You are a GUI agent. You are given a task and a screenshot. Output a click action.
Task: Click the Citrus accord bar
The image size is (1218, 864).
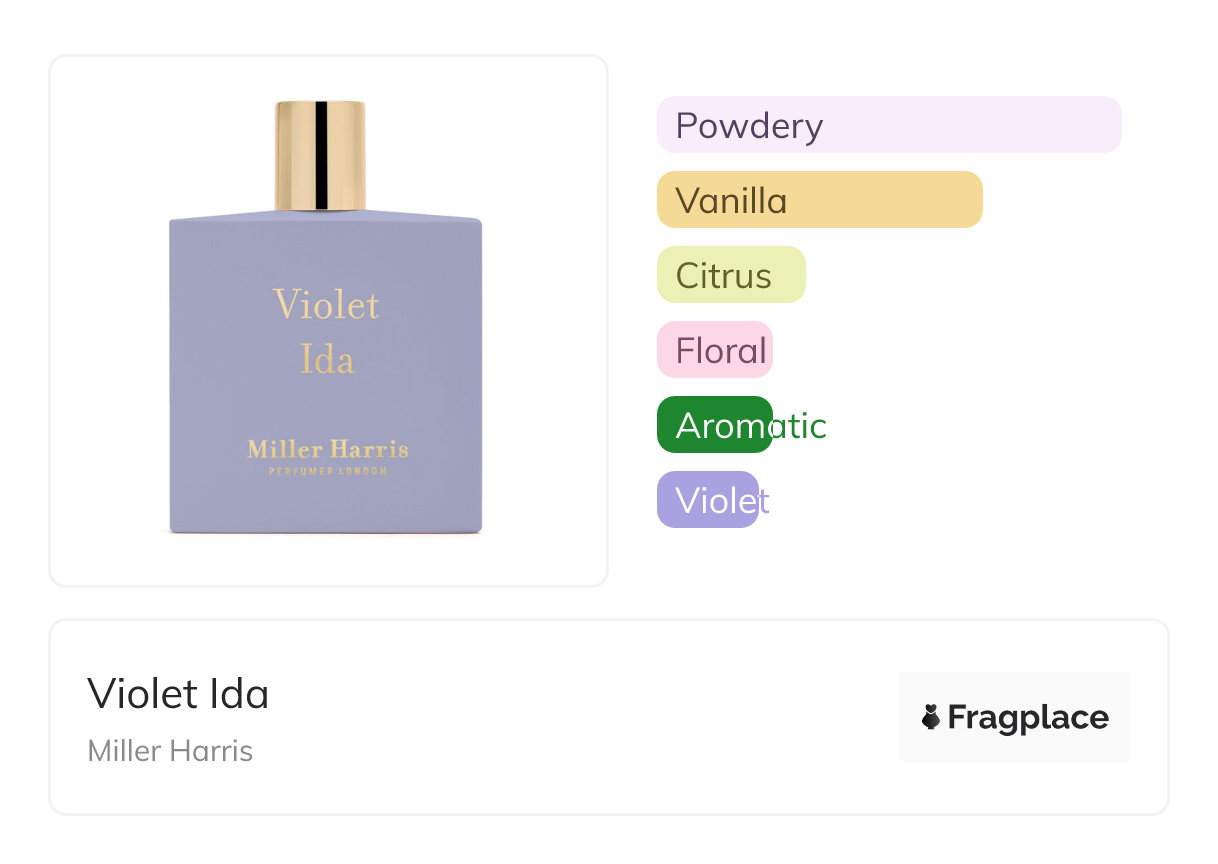[731, 275]
